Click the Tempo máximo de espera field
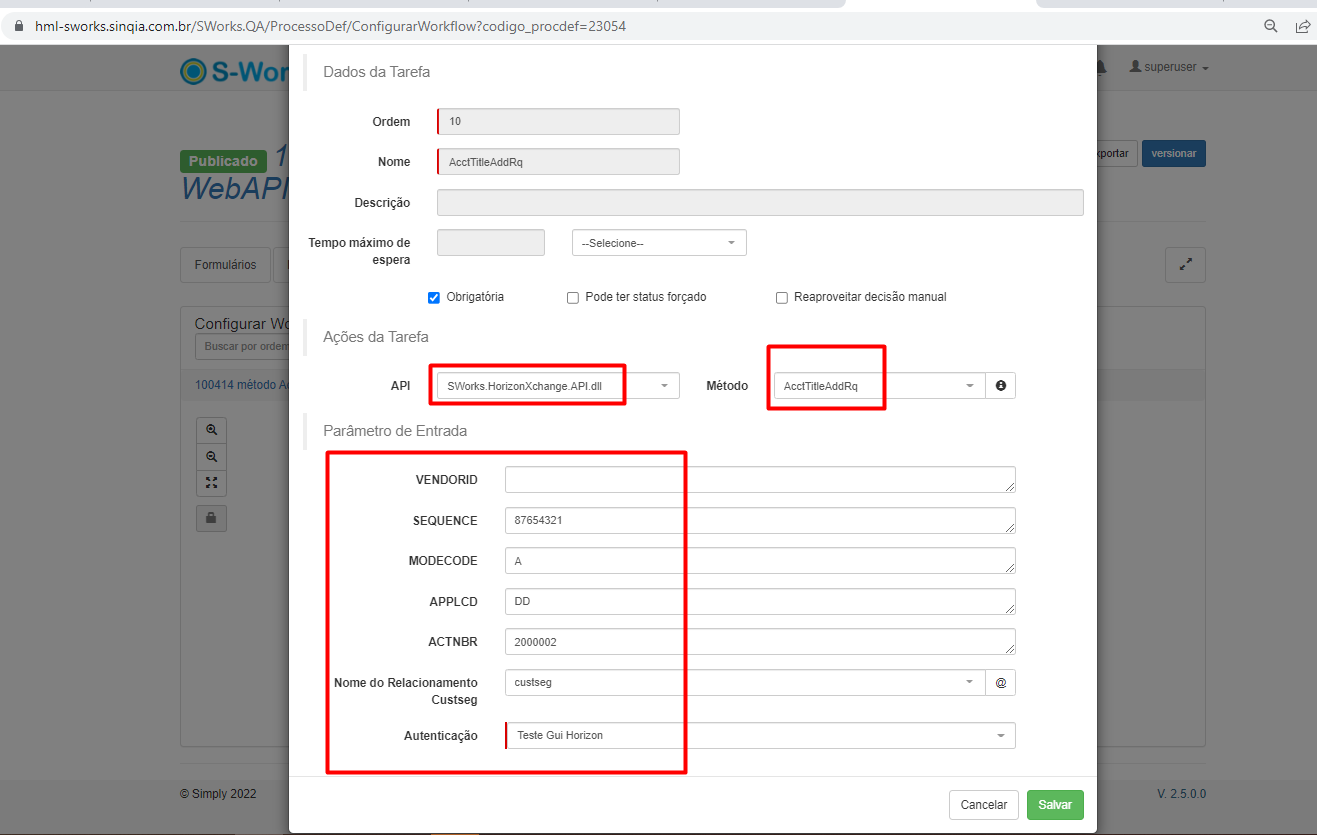Screen dimensions: 1317x835 coord(491,243)
